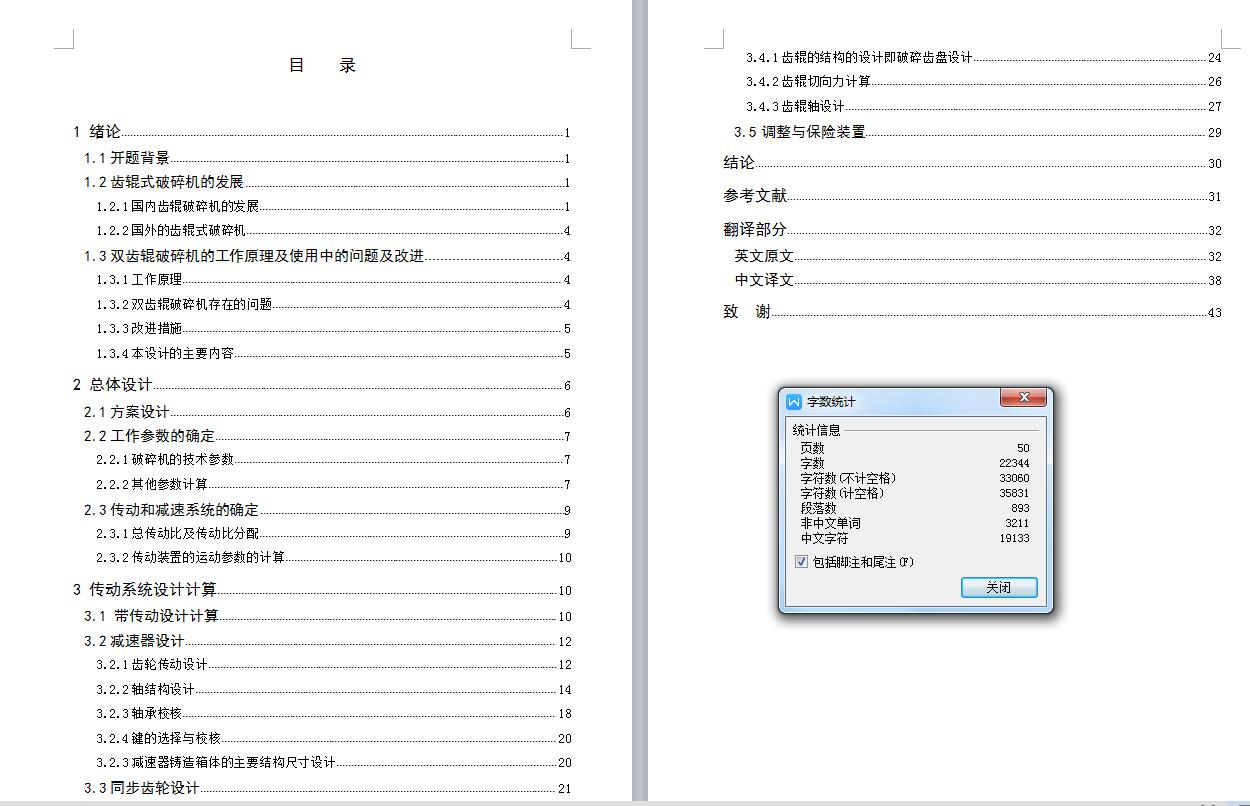Select the 致谢 entry
Screen dimensions: 1250x806
(x=745, y=311)
